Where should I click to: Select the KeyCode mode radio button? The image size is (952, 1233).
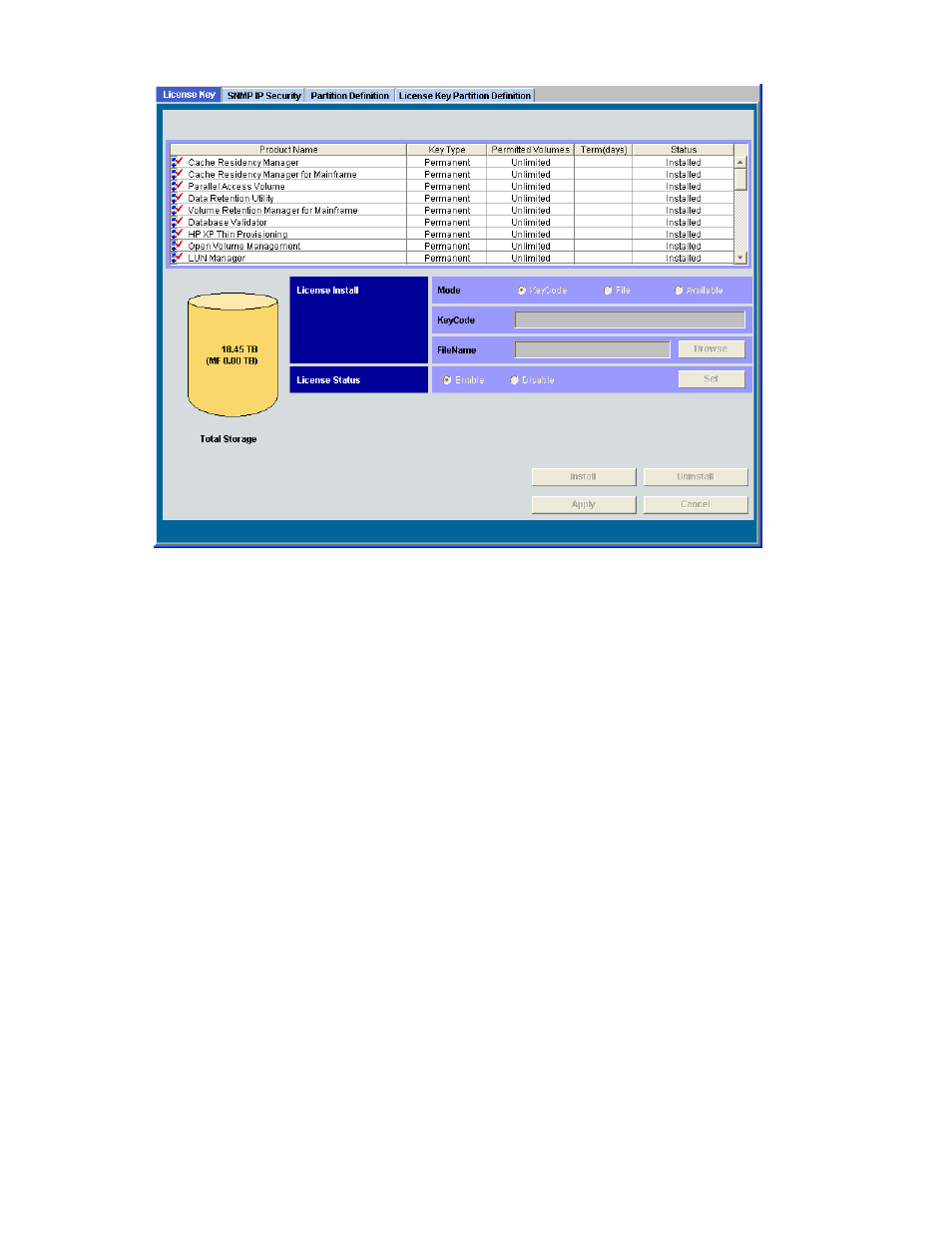522,291
